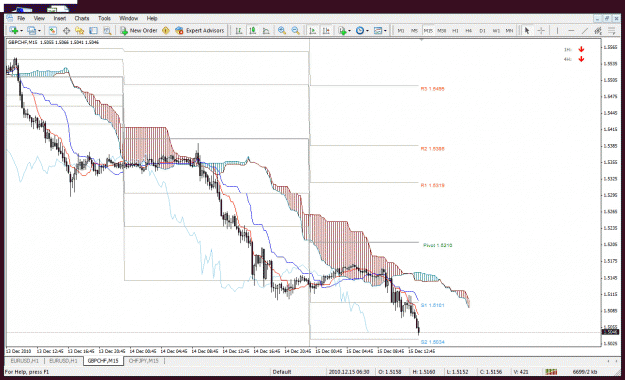Switch timeframe to W1

point(496,31)
